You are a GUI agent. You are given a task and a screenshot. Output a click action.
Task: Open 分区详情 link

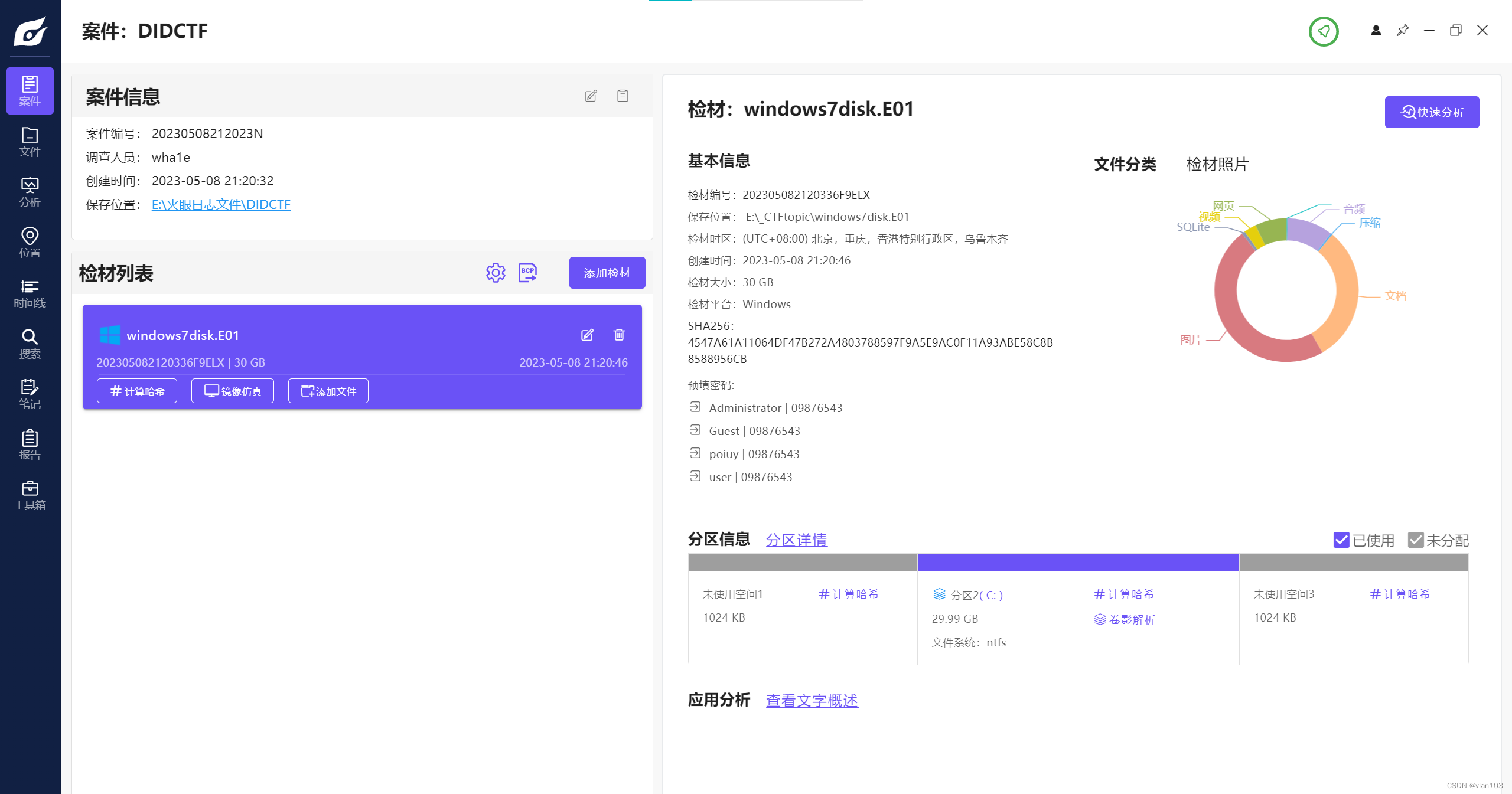pos(796,540)
